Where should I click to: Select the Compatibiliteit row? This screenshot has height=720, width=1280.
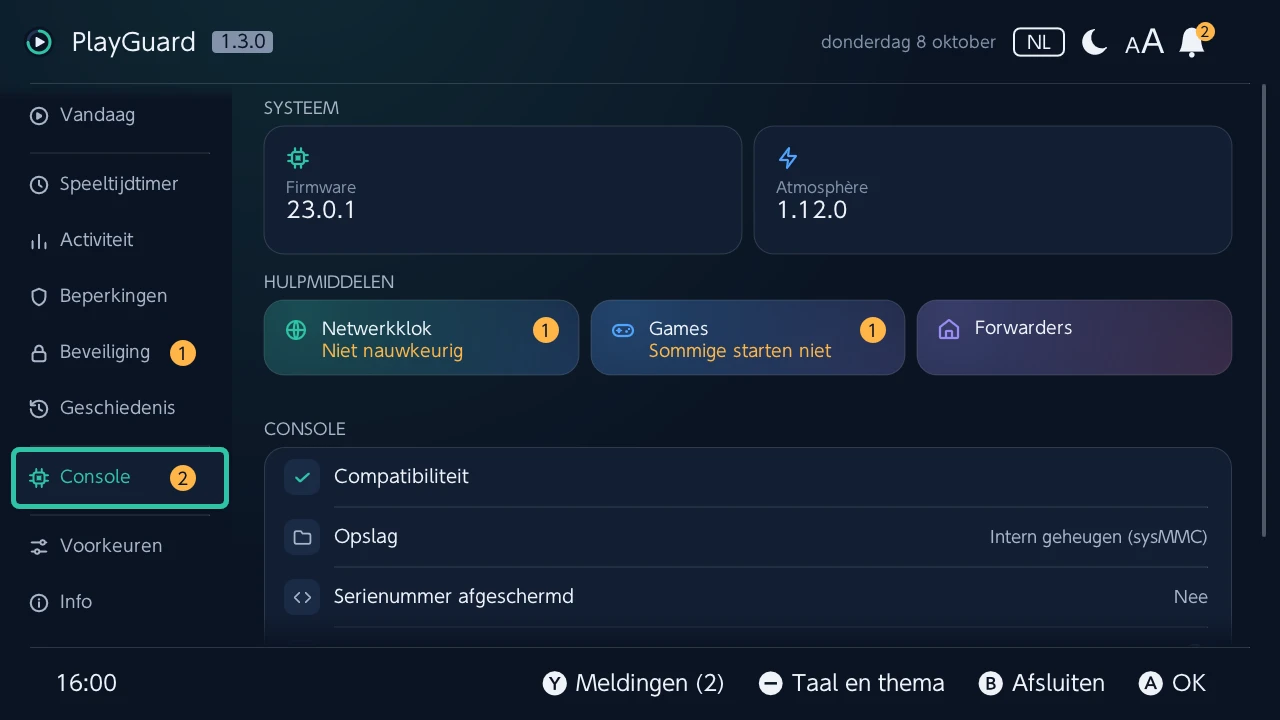pyautogui.click(x=747, y=477)
